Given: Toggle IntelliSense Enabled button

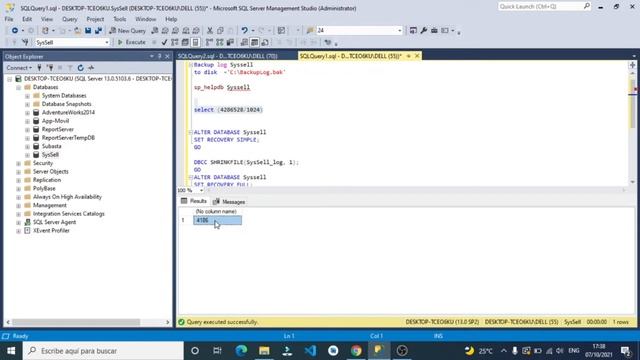Looking at the screenshot, I should pyautogui.click(x=196, y=42).
